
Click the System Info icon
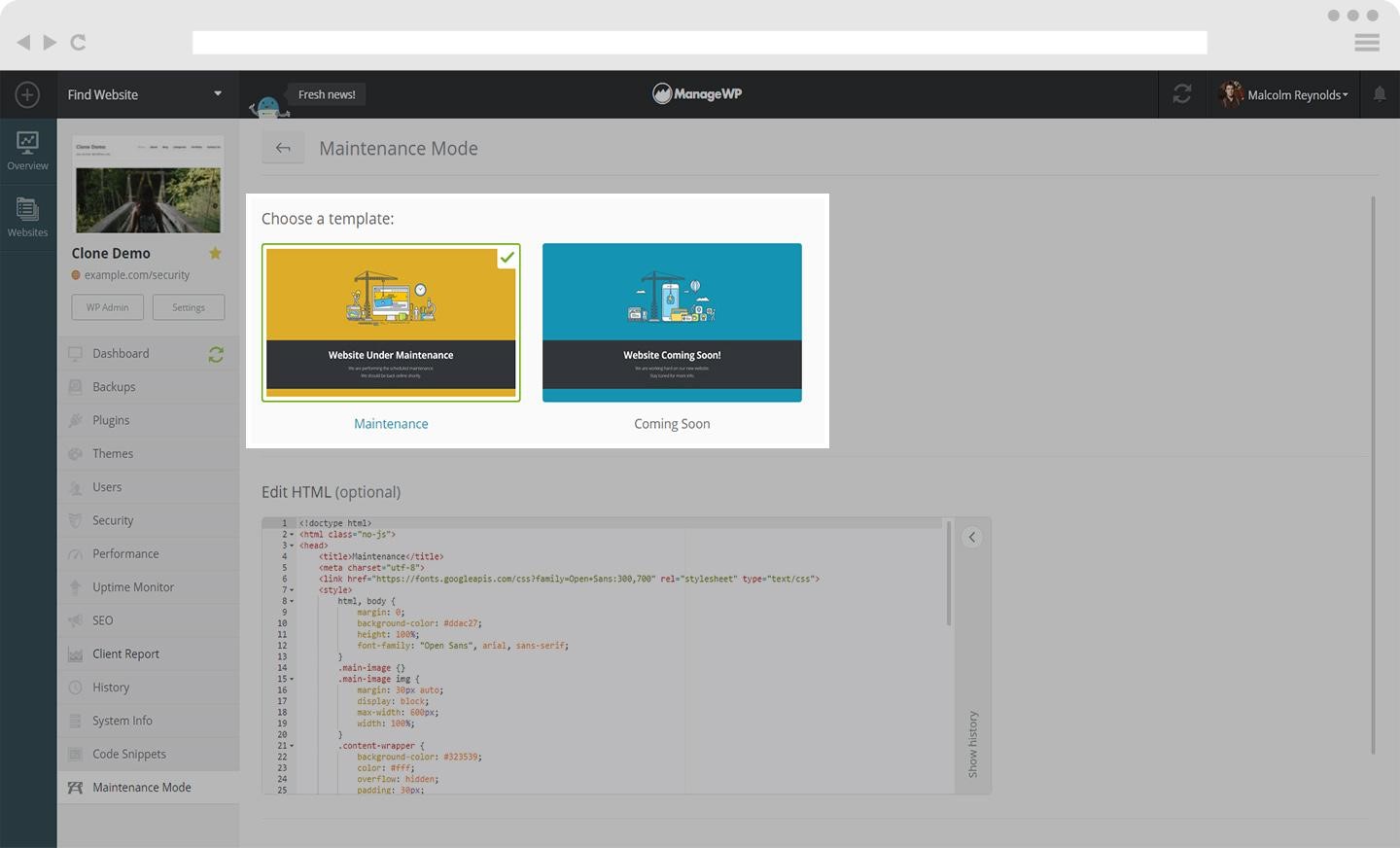[x=75, y=721]
